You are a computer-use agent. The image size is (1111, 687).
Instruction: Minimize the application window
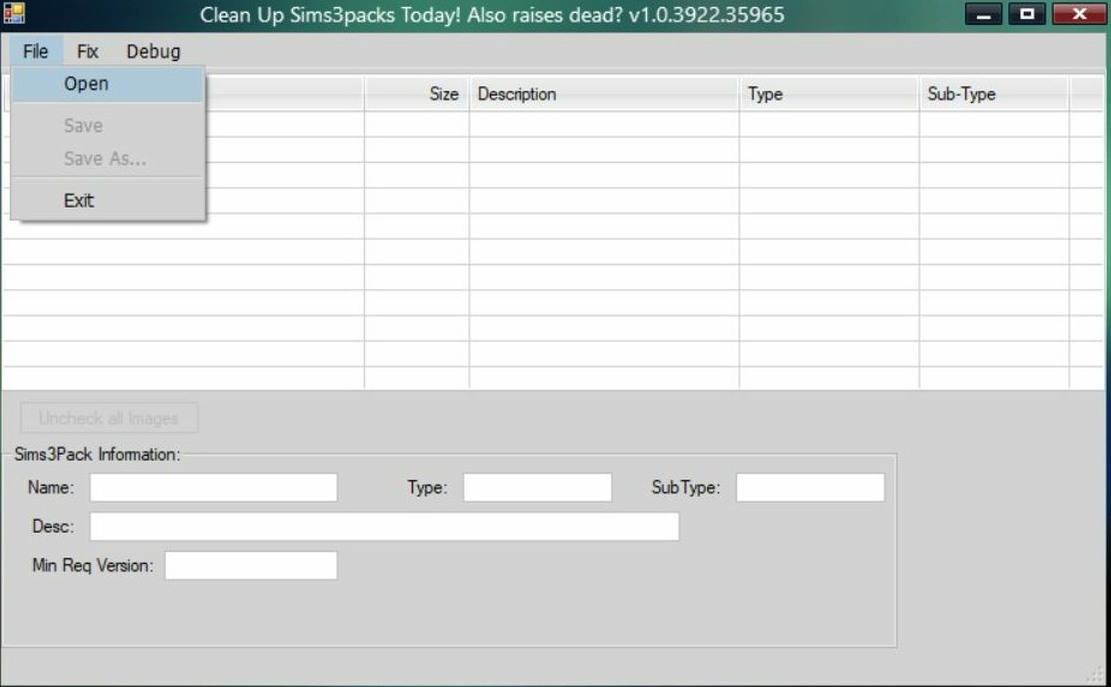coord(983,13)
